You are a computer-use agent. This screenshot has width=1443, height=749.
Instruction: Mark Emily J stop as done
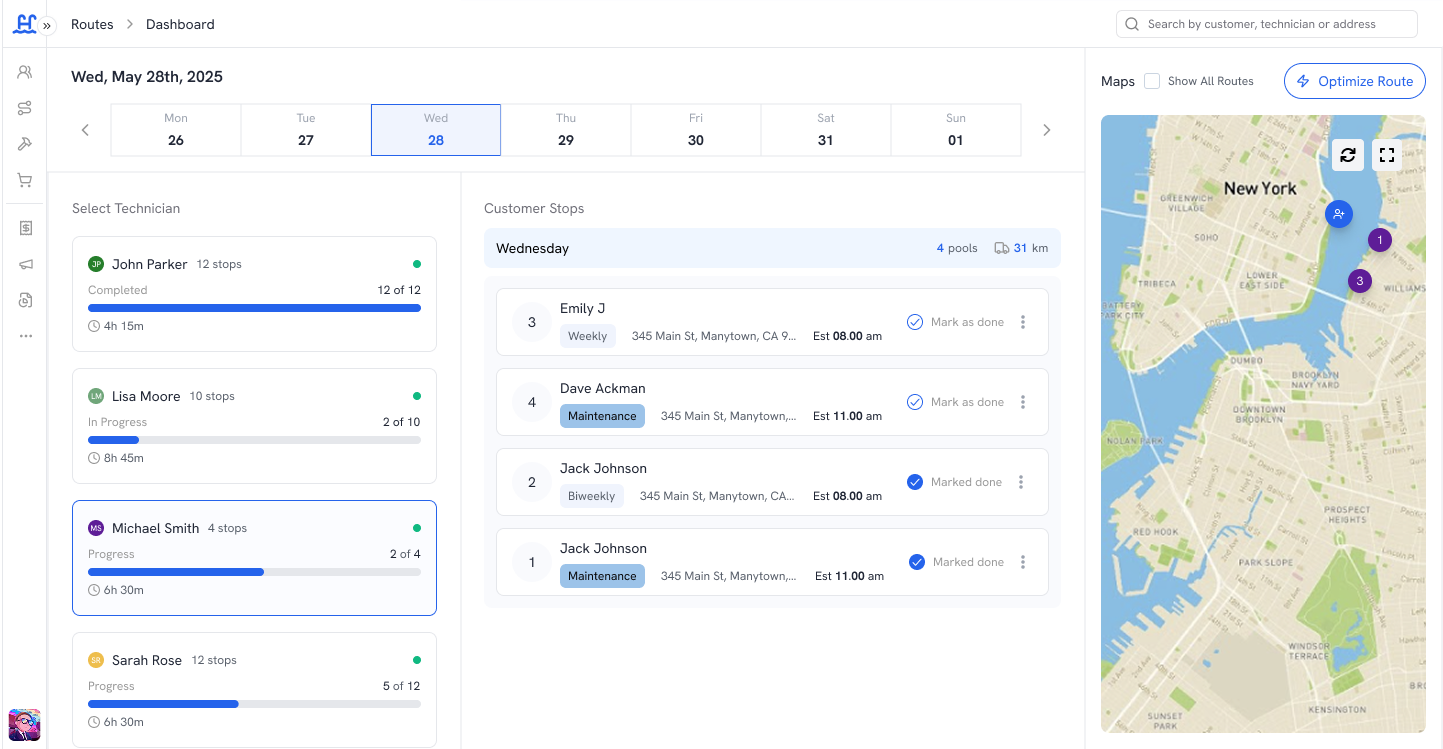click(x=955, y=322)
